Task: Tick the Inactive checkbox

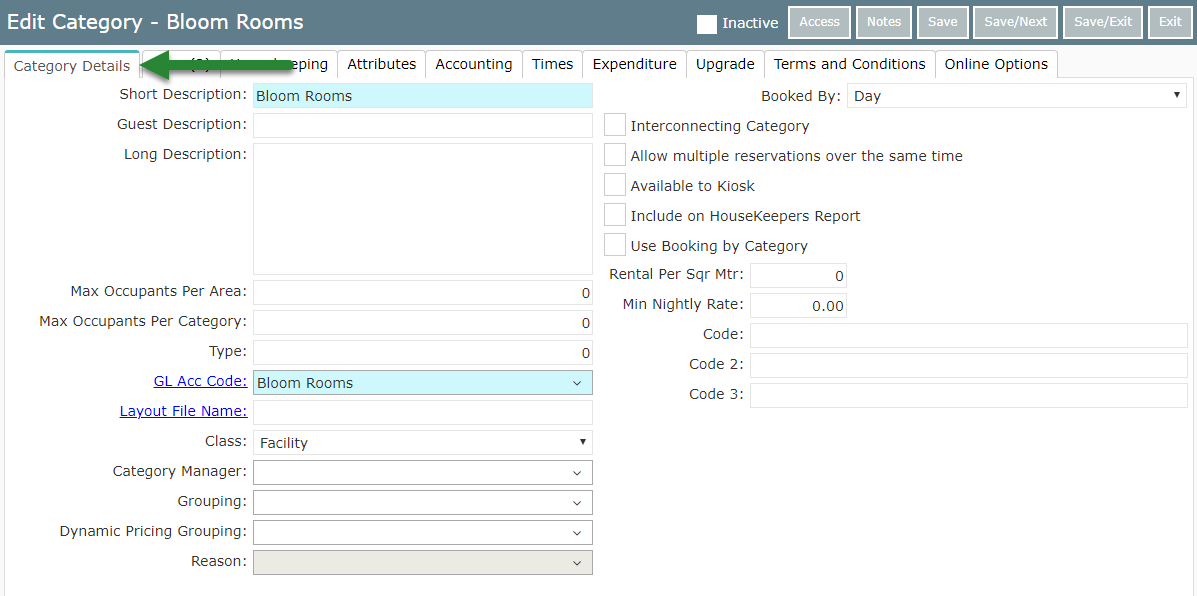Action: click(707, 24)
